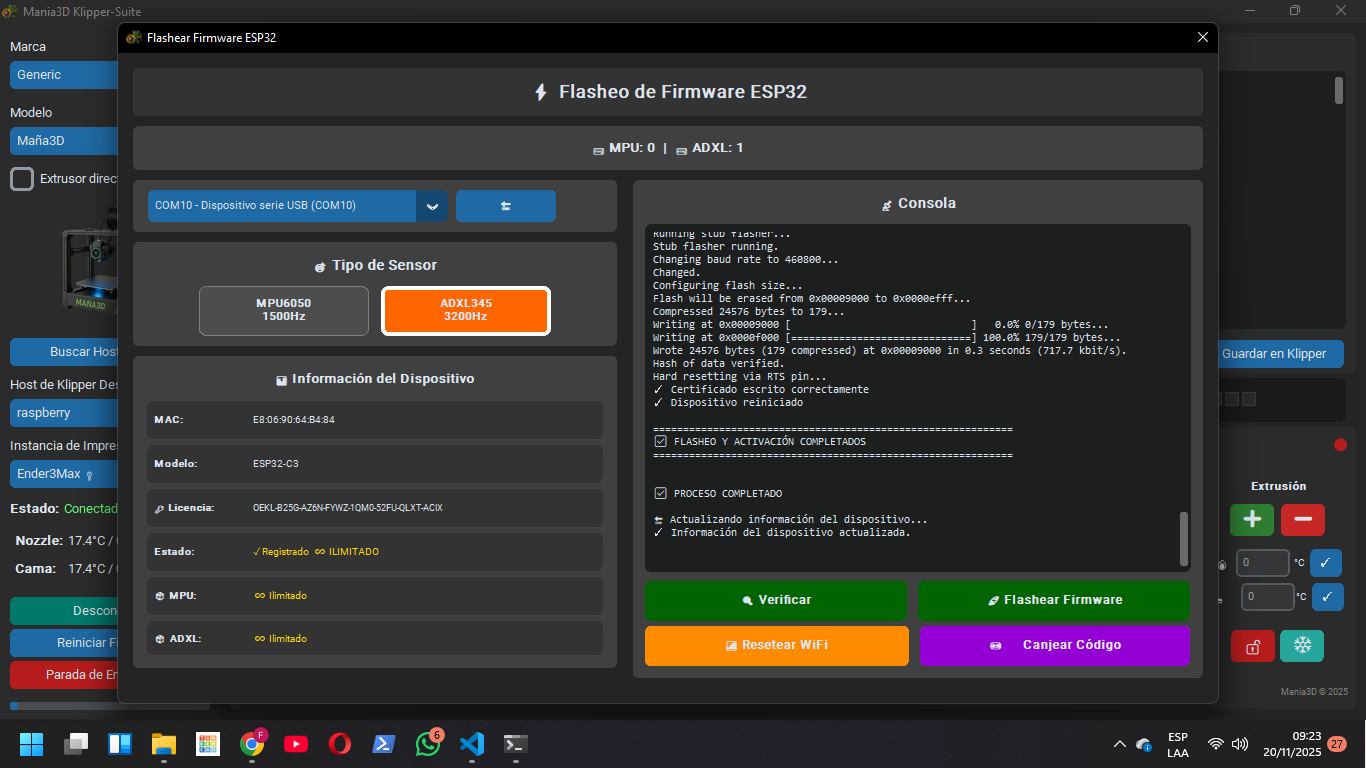Click the first temperature input field next to flame
The height and width of the screenshot is (768, 1366).
tap(1262, 563)
